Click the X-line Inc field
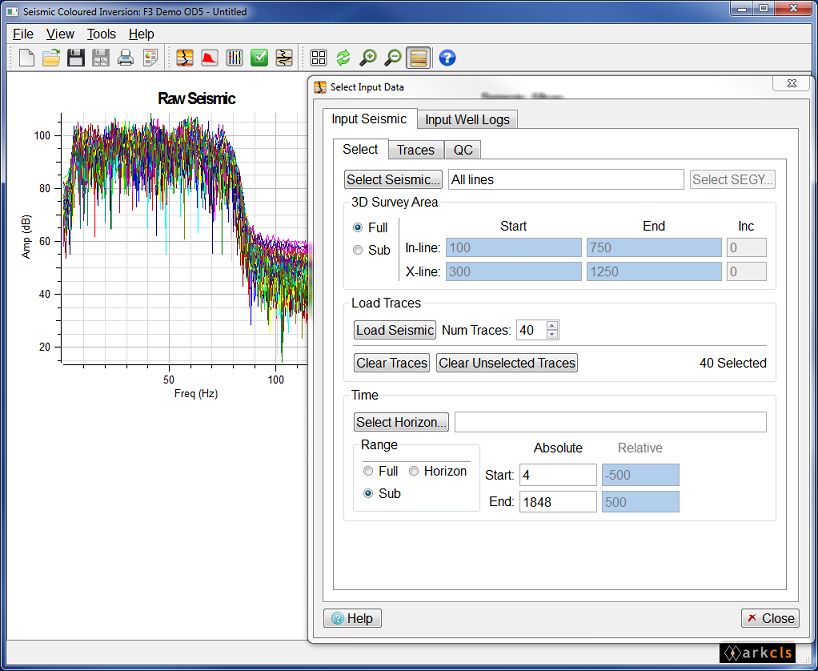This screenshot has width=818, height=671. pyautogui.click(x=747, y=271)
